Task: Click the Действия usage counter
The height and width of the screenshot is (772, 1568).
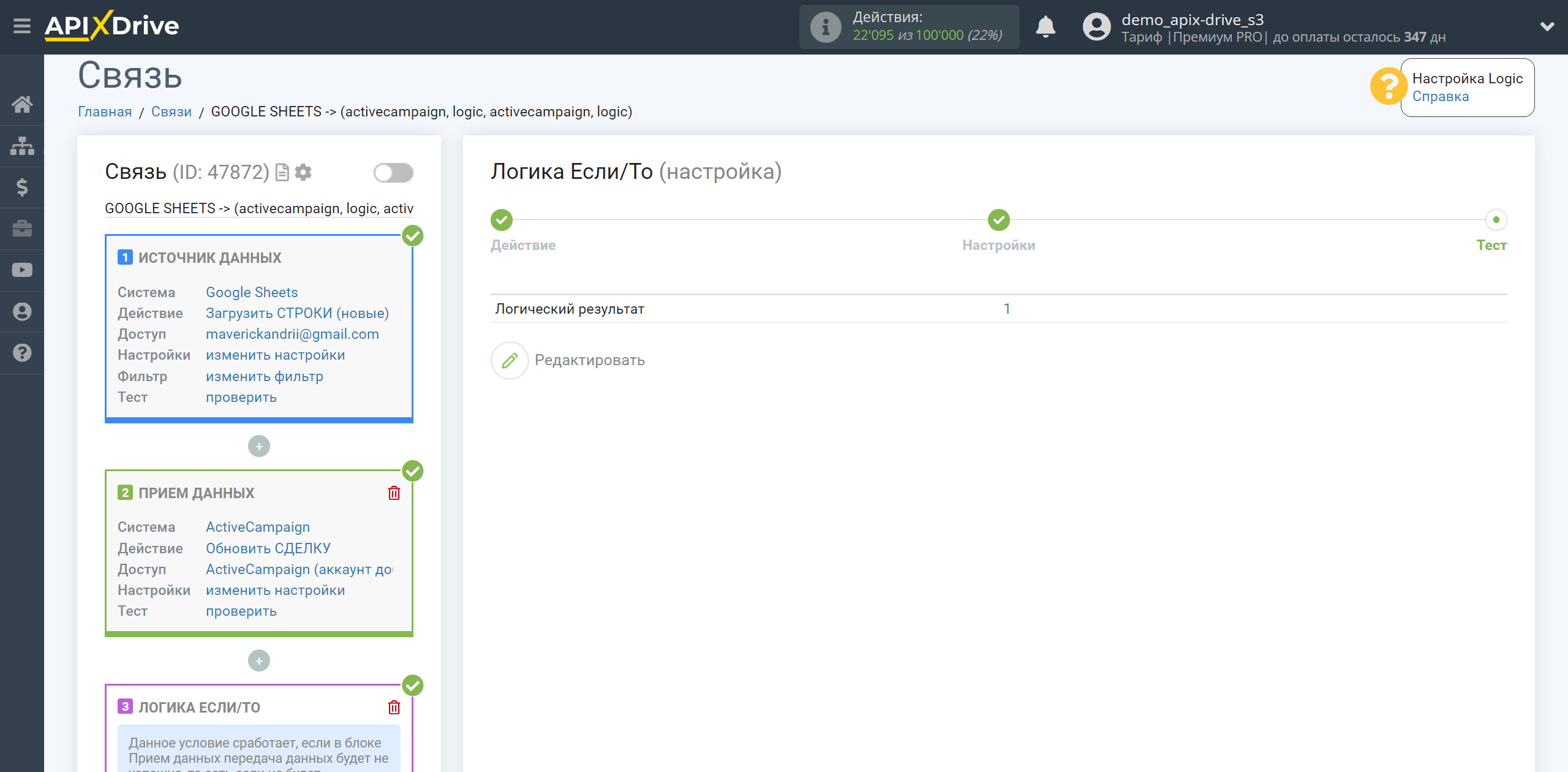Action: click(909, 27)
